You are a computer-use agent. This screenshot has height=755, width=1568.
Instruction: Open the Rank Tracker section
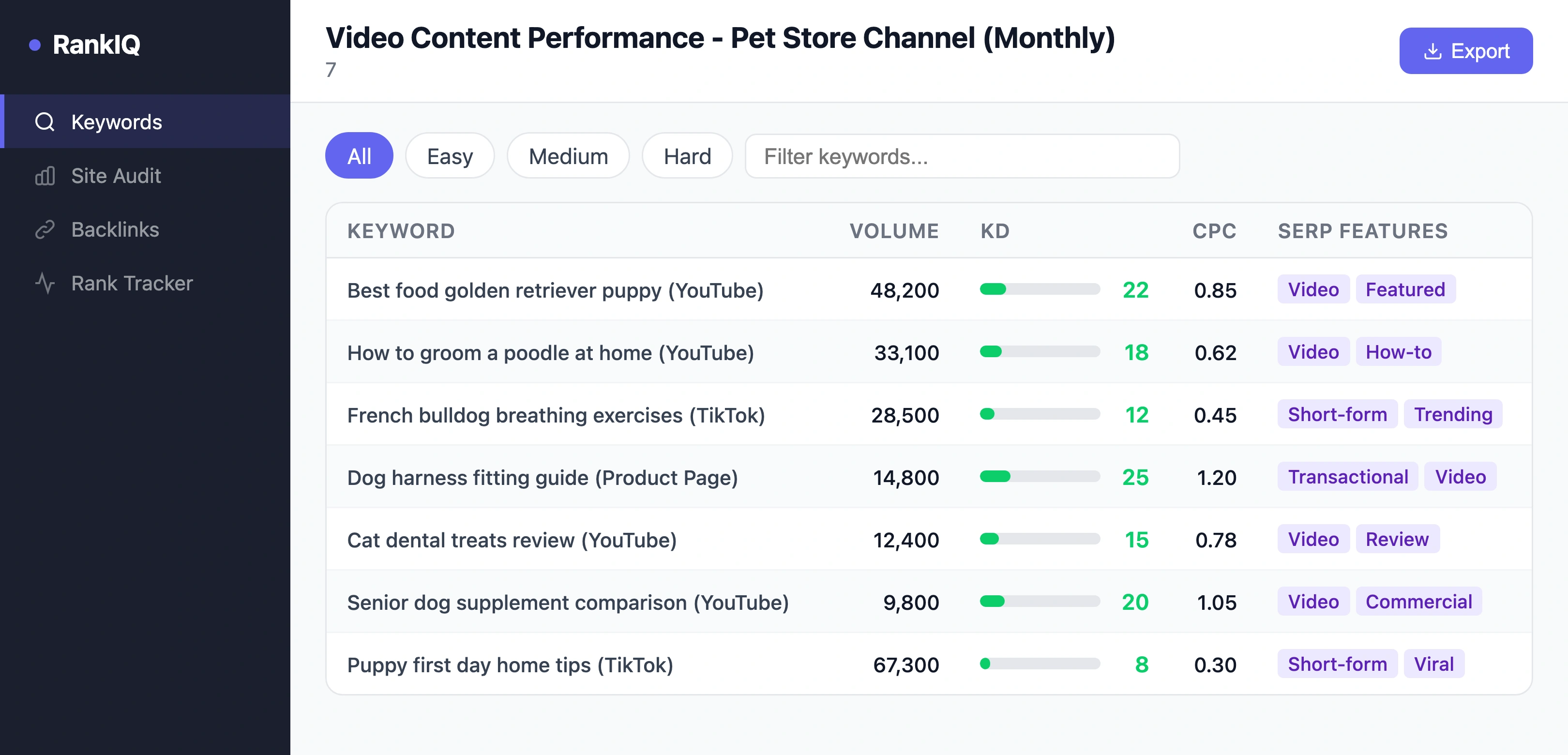(x=132, y=283)
